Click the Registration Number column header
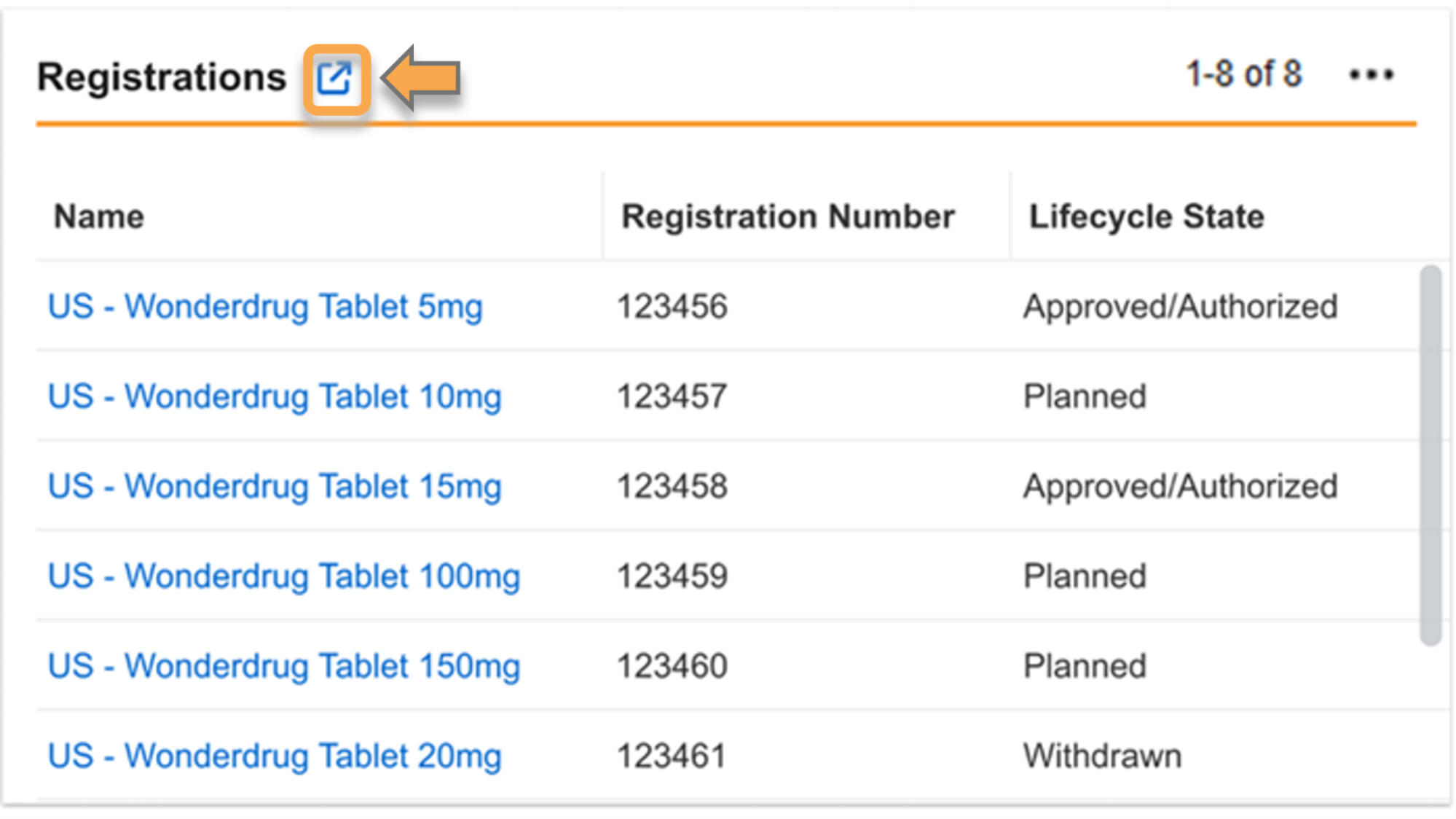This screenshot has width=1456, height=819. point(787,216)
